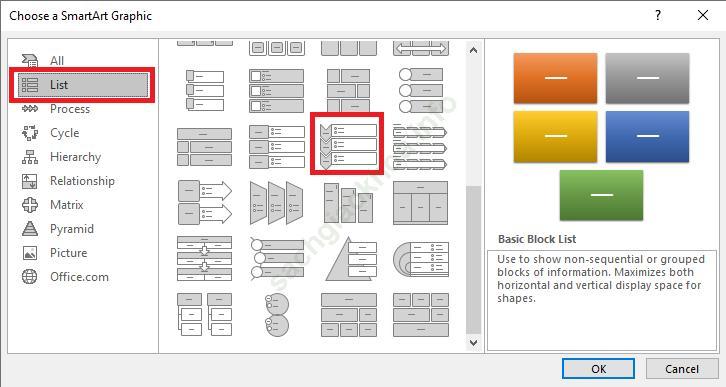
Task: Cancel the SmartArt dialog
Action: pos(682,369)
